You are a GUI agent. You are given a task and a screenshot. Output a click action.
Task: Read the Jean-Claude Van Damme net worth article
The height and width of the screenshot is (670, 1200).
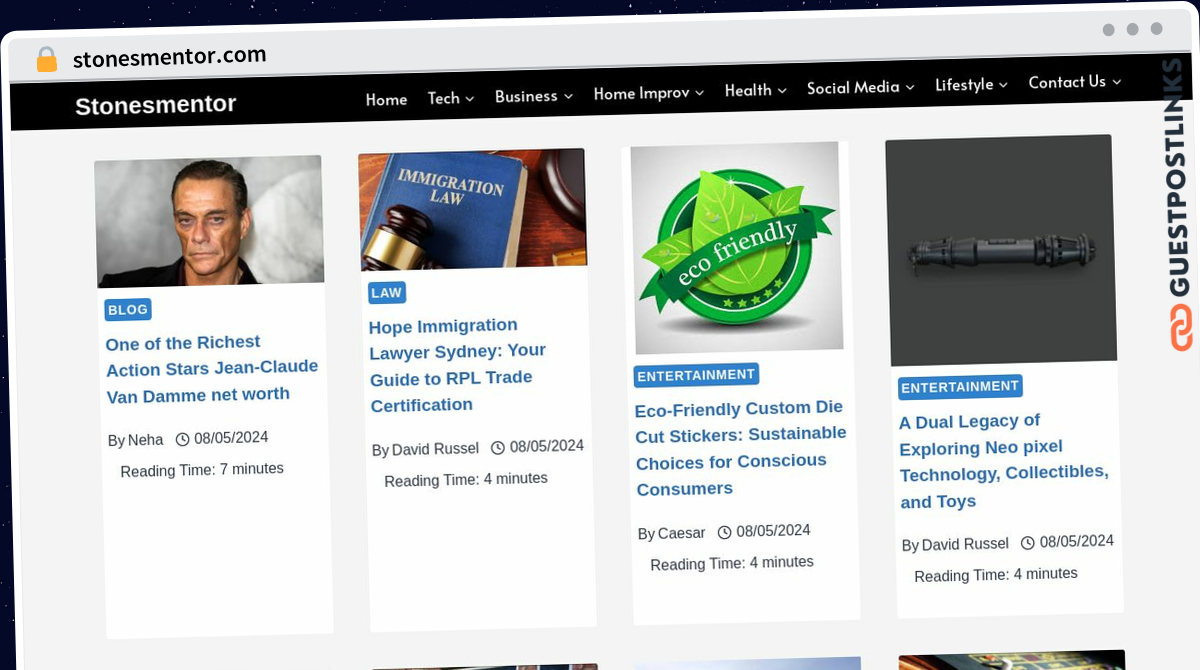212,369
